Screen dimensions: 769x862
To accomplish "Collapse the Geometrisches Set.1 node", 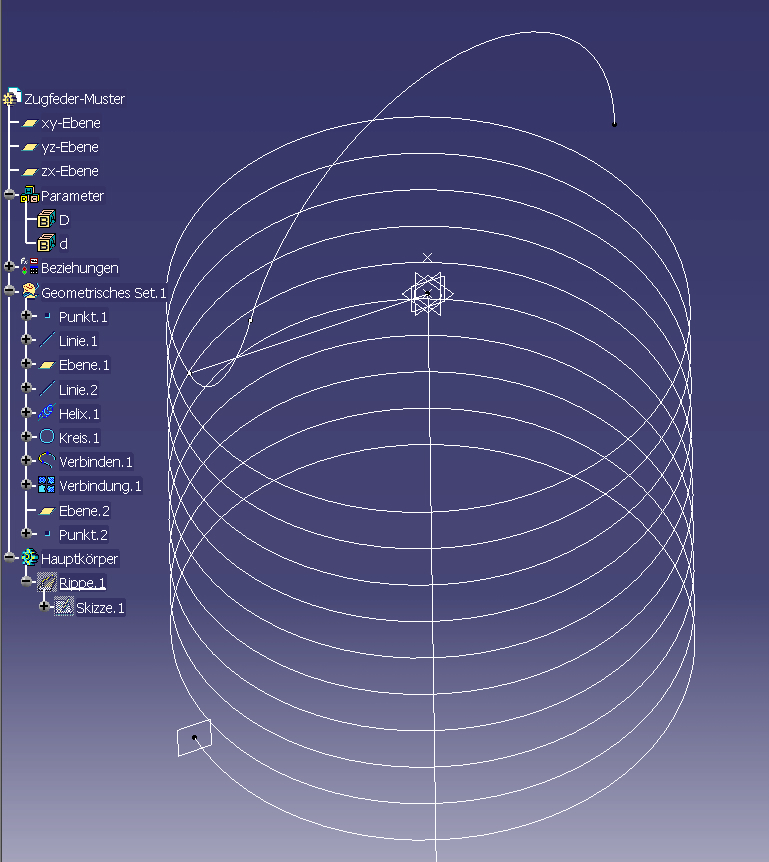I will 9,291.
